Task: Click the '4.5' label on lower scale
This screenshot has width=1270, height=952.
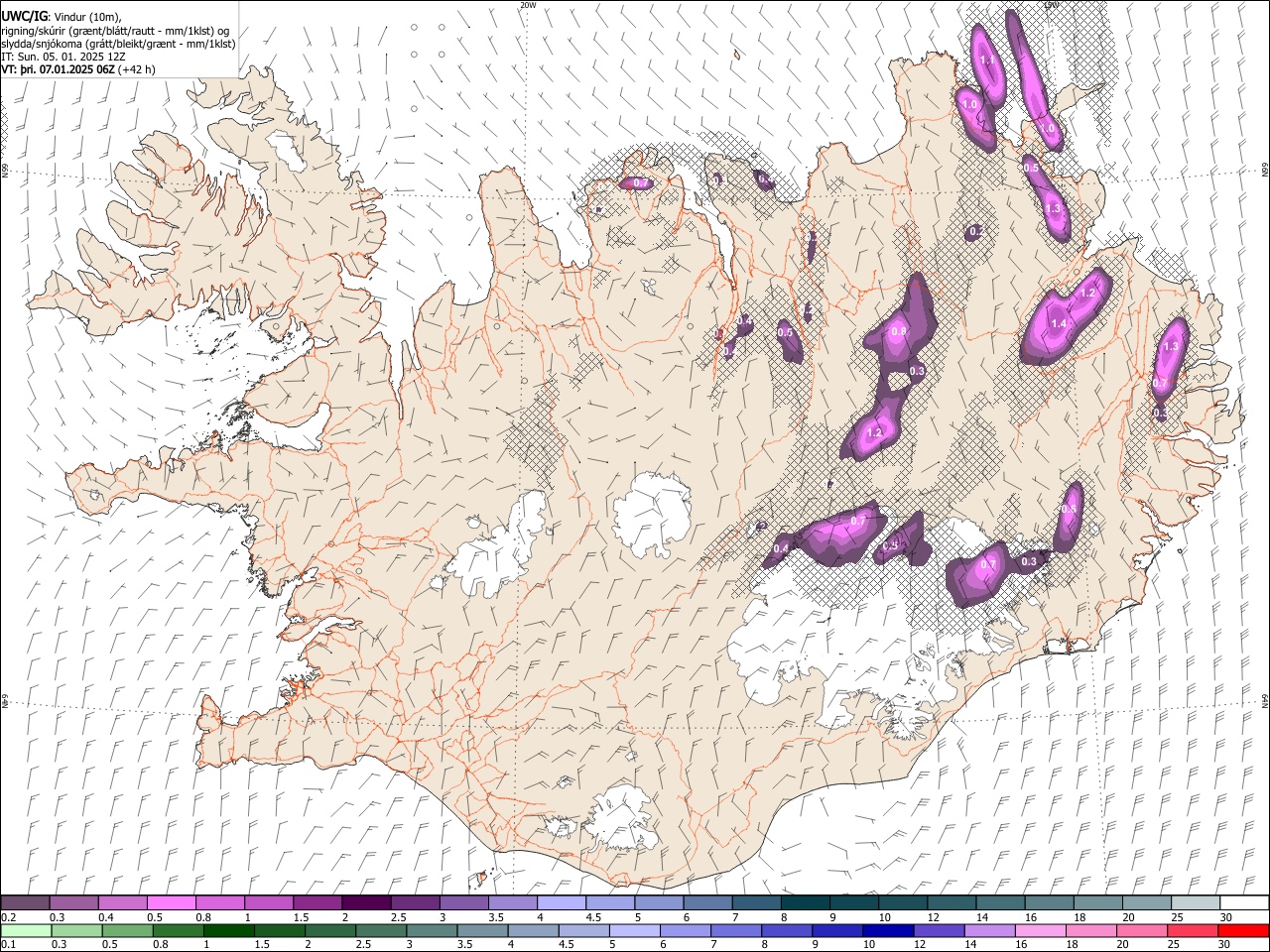Action: click(x=566, y=944)
